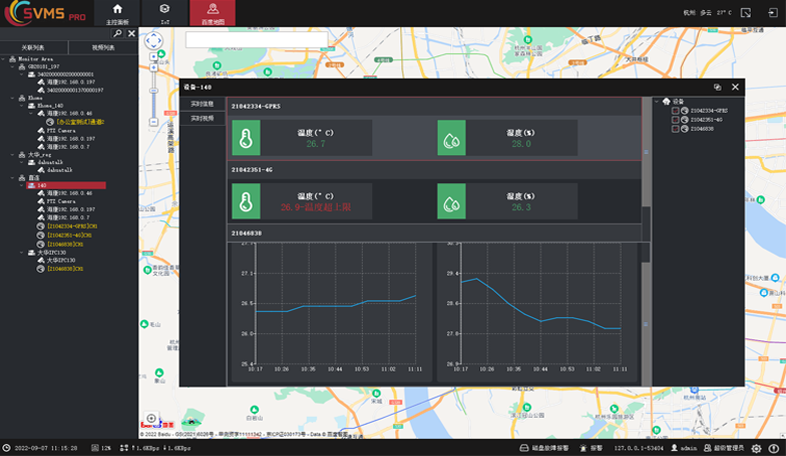Screen dimensions: 786x456
Task: Click temperature icon of 21042334-GPRS
Action: 246,138
